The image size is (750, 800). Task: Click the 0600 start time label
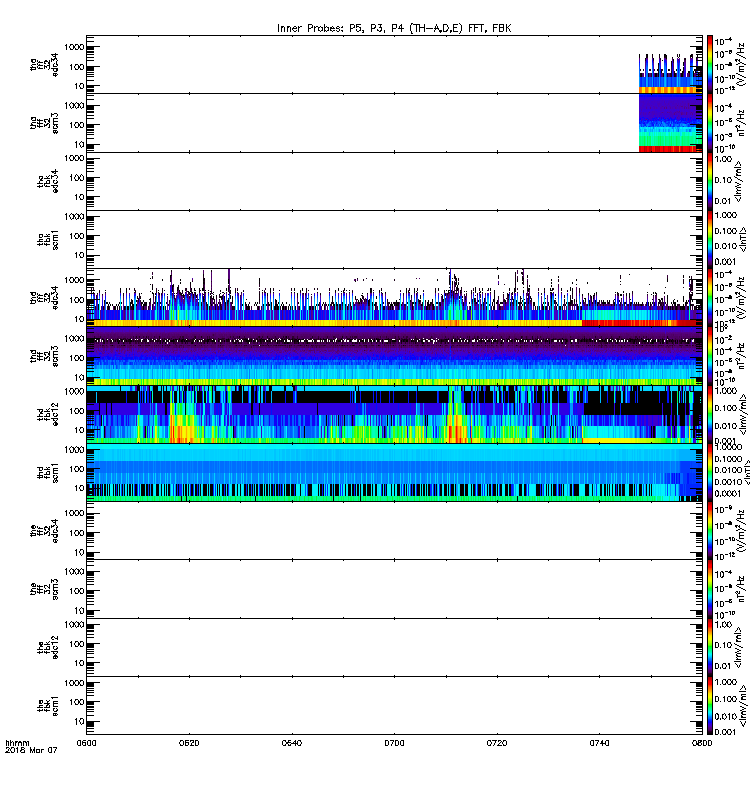click(86, 743)
